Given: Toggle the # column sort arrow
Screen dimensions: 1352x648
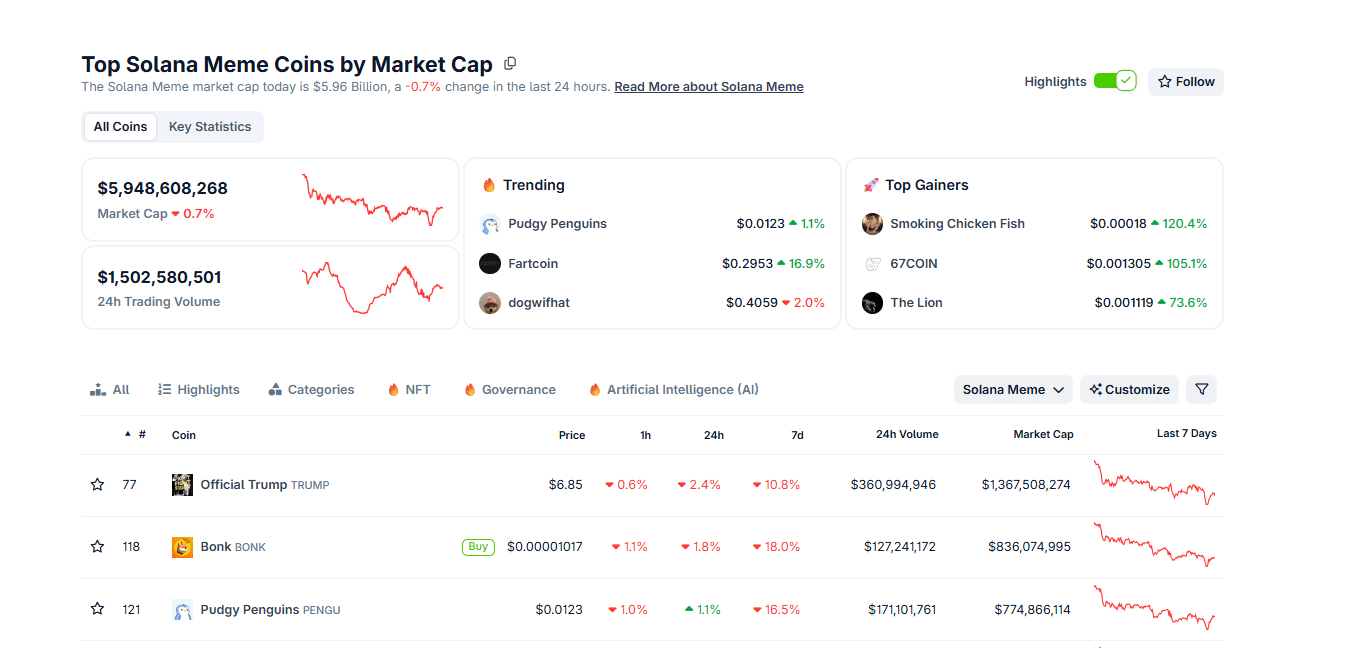Looking at the screenshot, I should (129, 434).
